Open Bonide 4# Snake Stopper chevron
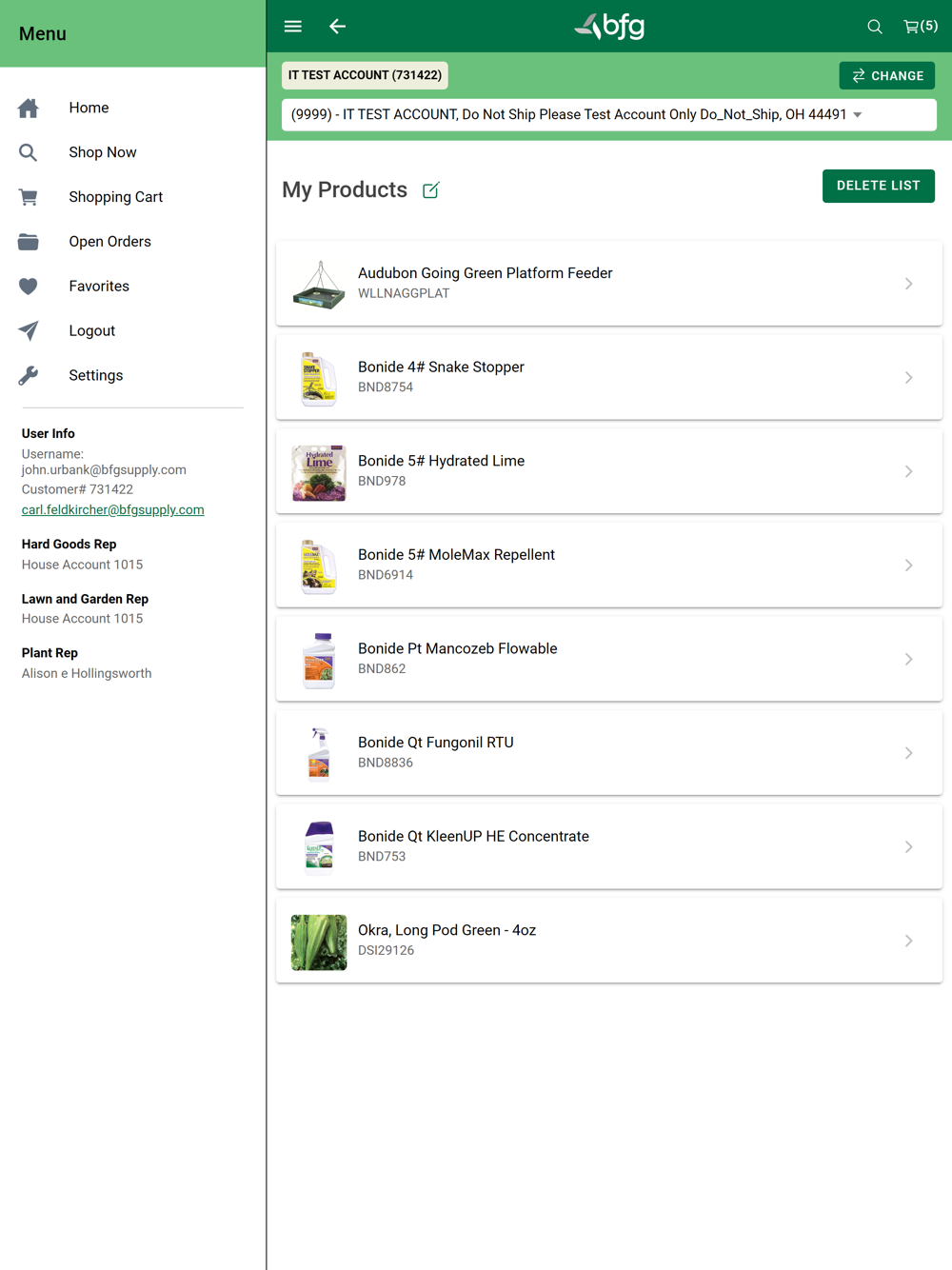This screenshot has width=952, height=1270. (909, 378)
